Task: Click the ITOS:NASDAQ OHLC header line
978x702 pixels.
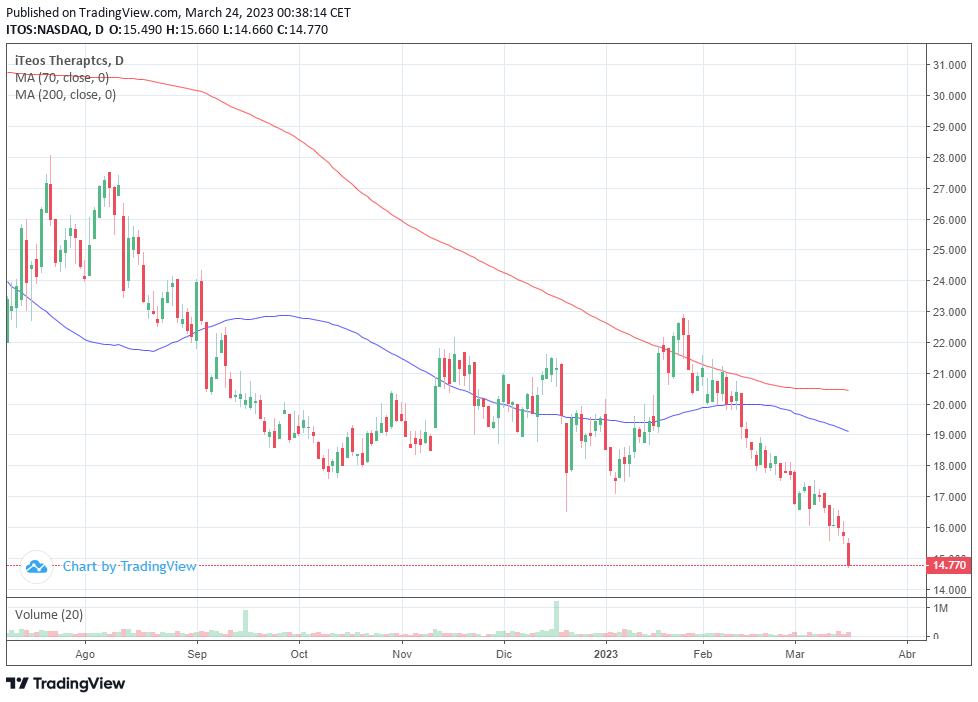Action: point(167,29)
